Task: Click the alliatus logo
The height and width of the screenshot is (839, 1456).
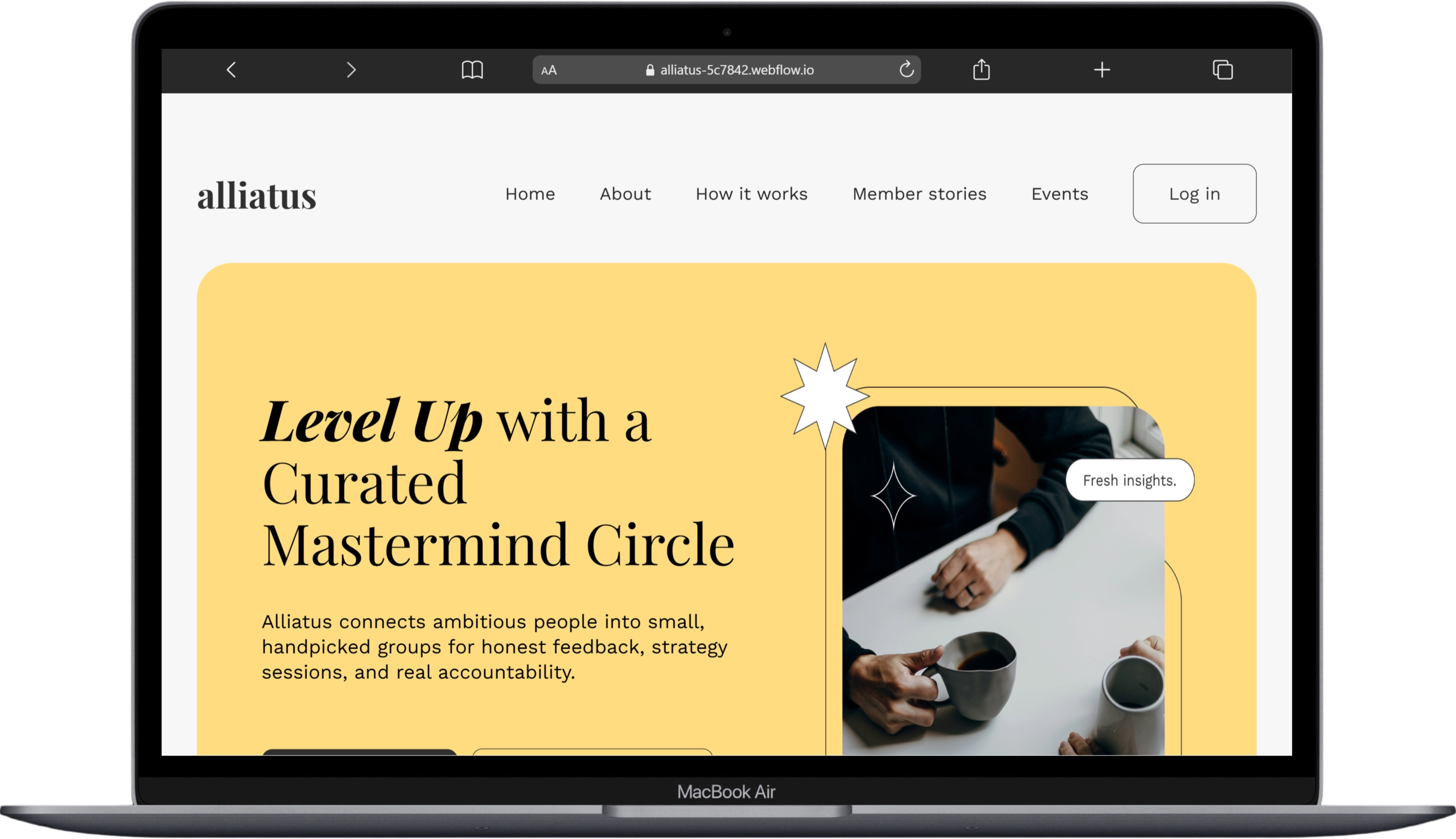Action: tap(257, 196)
